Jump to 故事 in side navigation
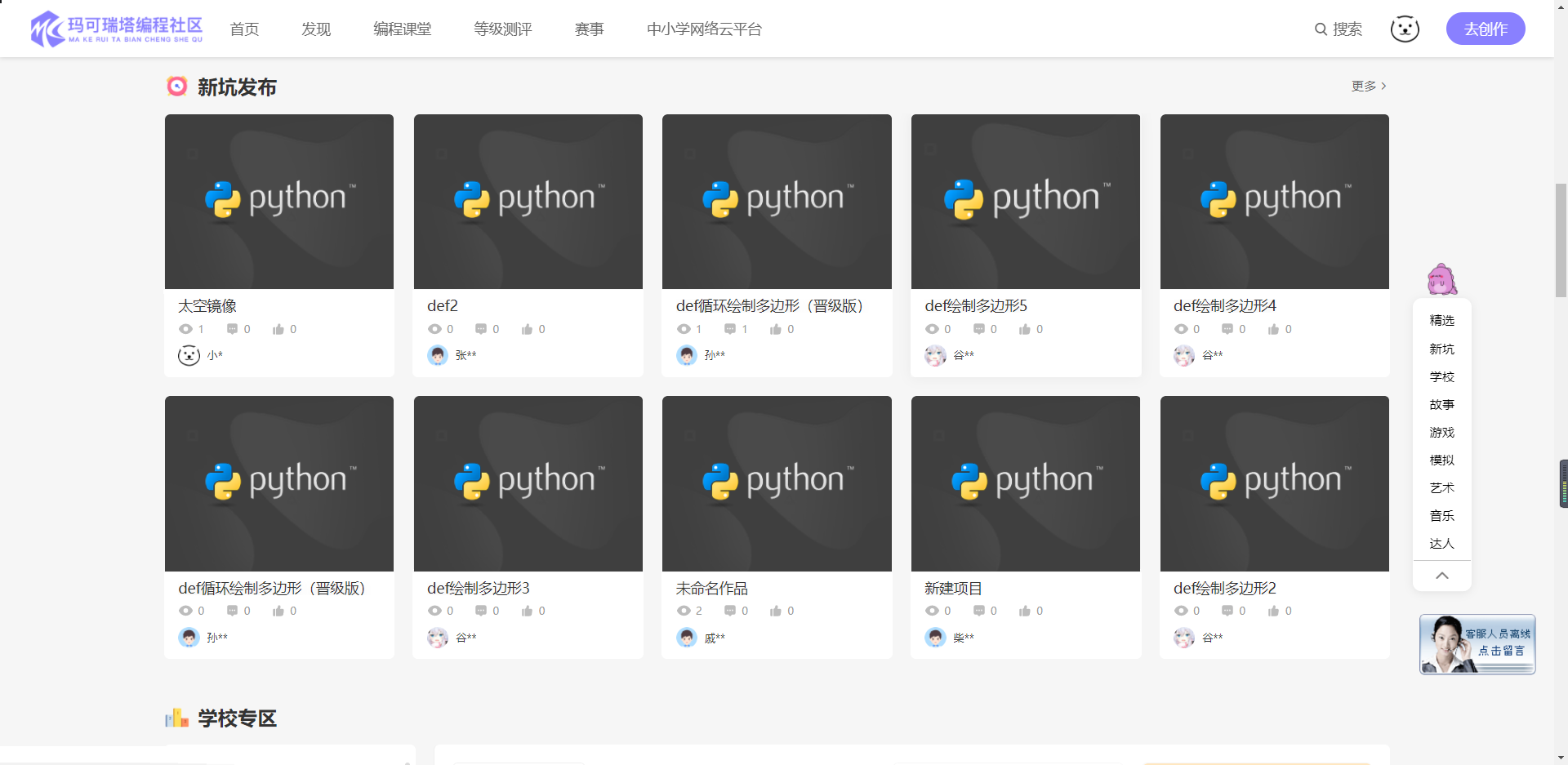The width and height of the screenshot is (1568, 765). click(1442, 405)
